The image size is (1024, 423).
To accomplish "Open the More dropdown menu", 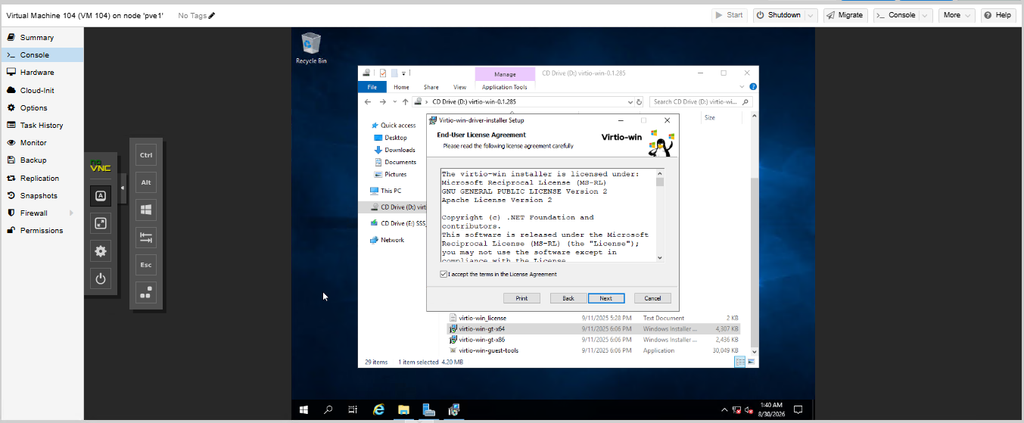I will 957,15.
